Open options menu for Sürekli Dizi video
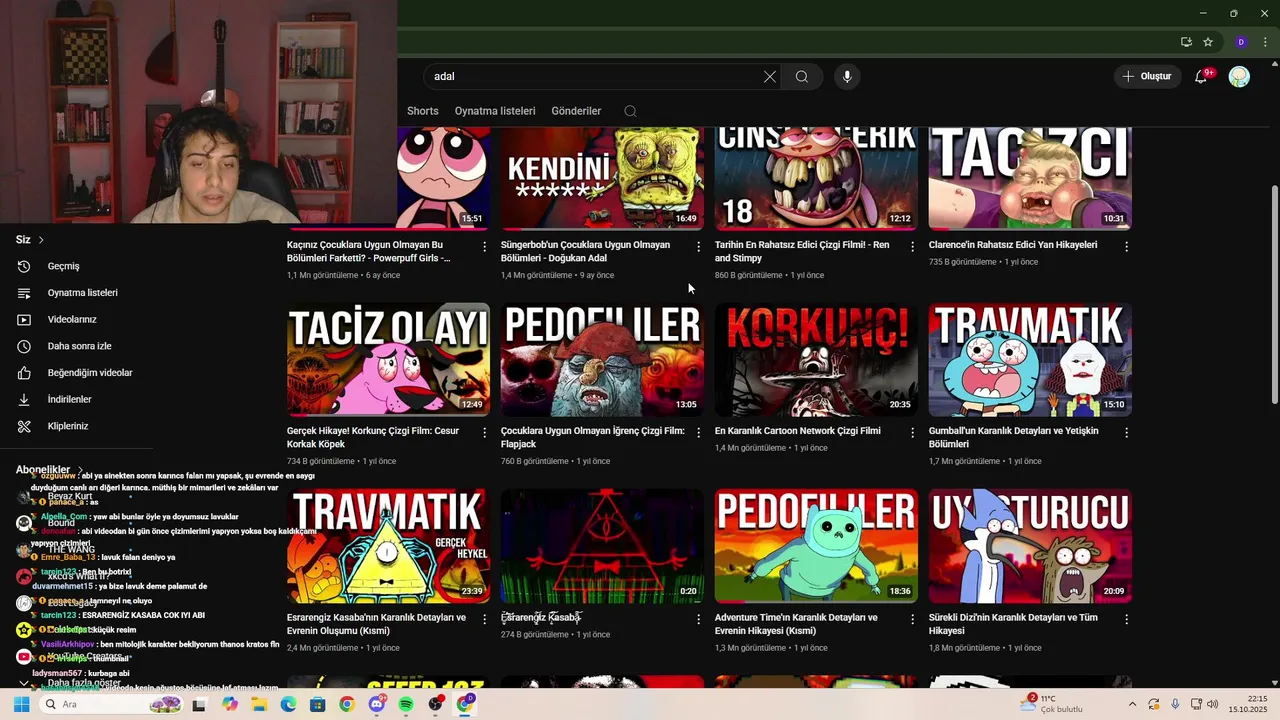 click(1127, 619)
